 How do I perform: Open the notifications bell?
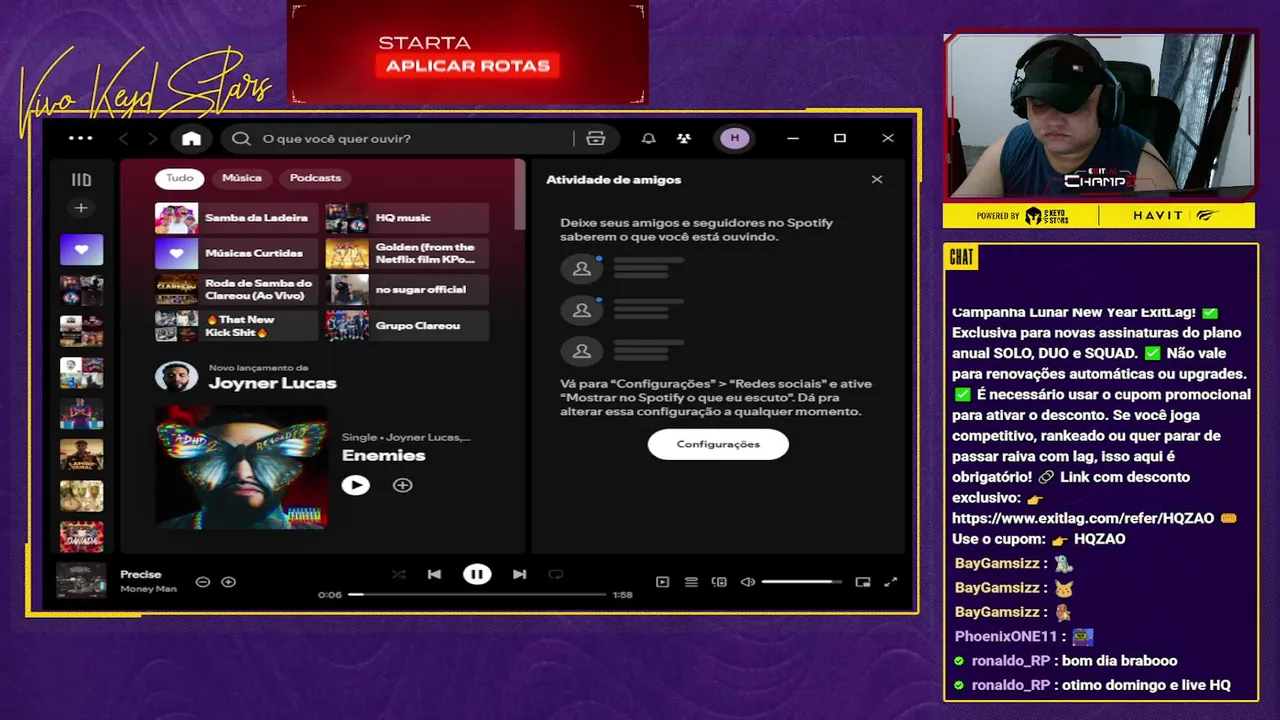click(x=648, y=138)
